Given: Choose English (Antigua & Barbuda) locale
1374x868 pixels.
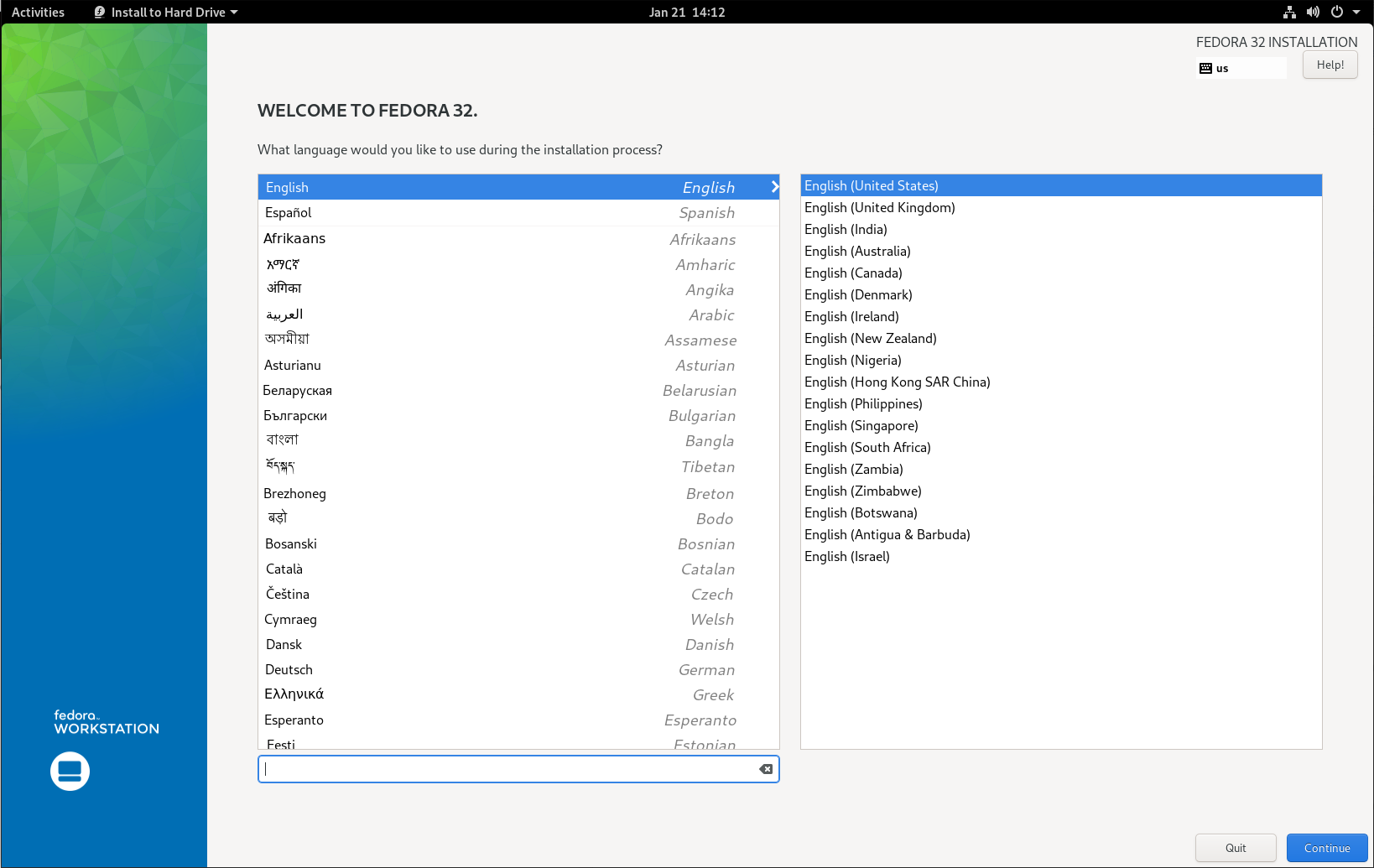Looking at the screenshot, I should pyautogui.click(x=1061, y=534).
